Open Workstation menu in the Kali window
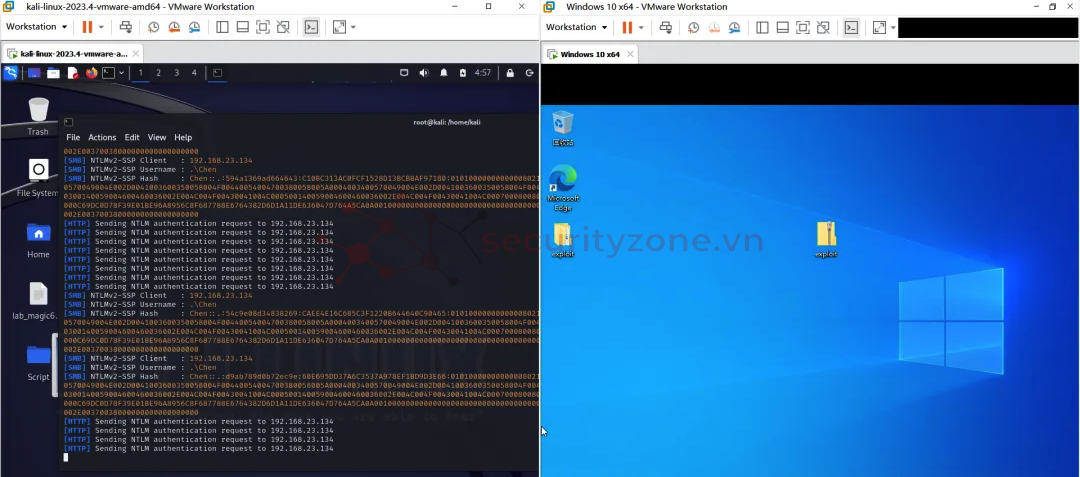This screenshot has height=477, width=1080. pos(37,27)
